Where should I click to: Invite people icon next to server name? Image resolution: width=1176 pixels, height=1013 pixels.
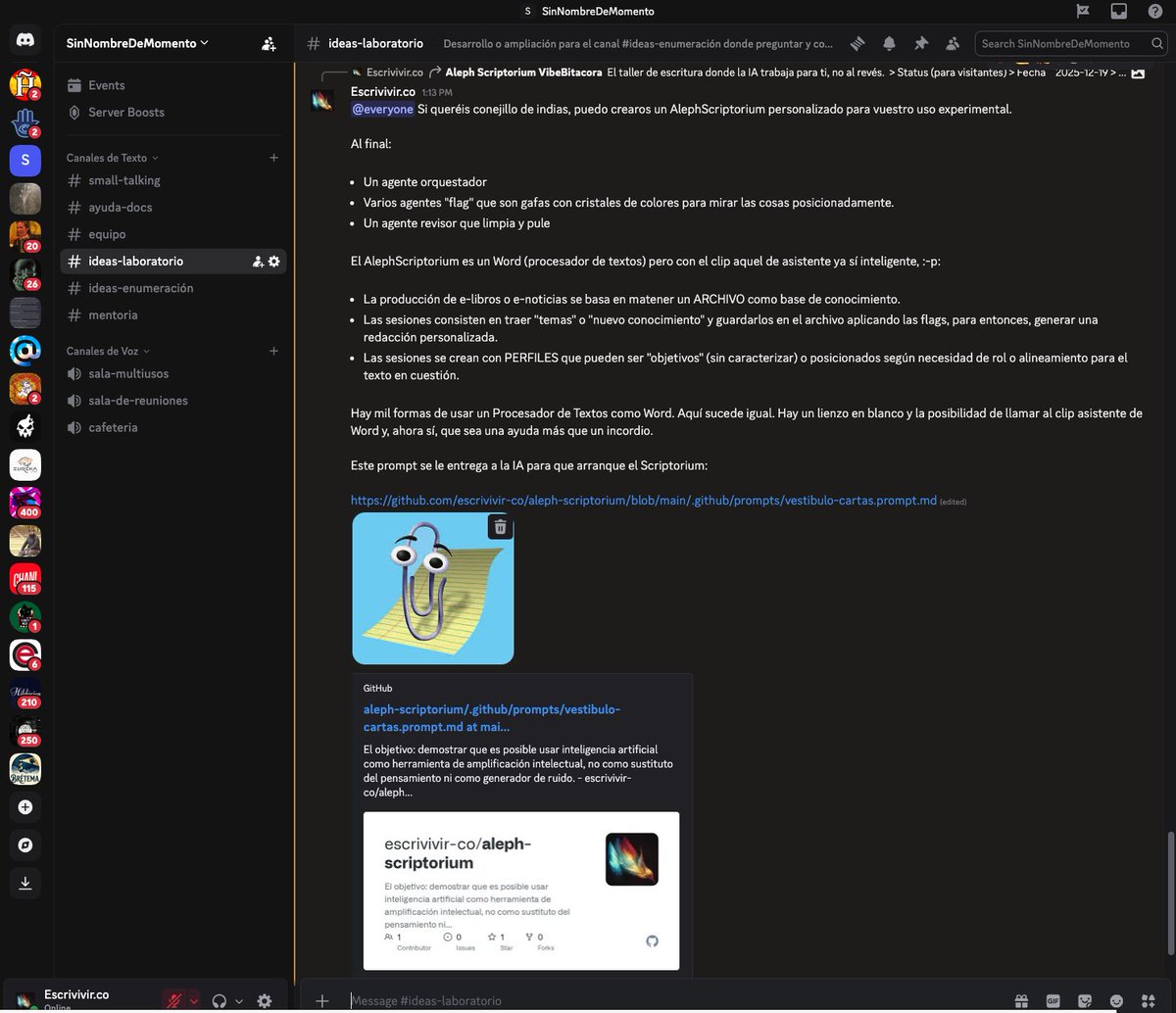269,43
